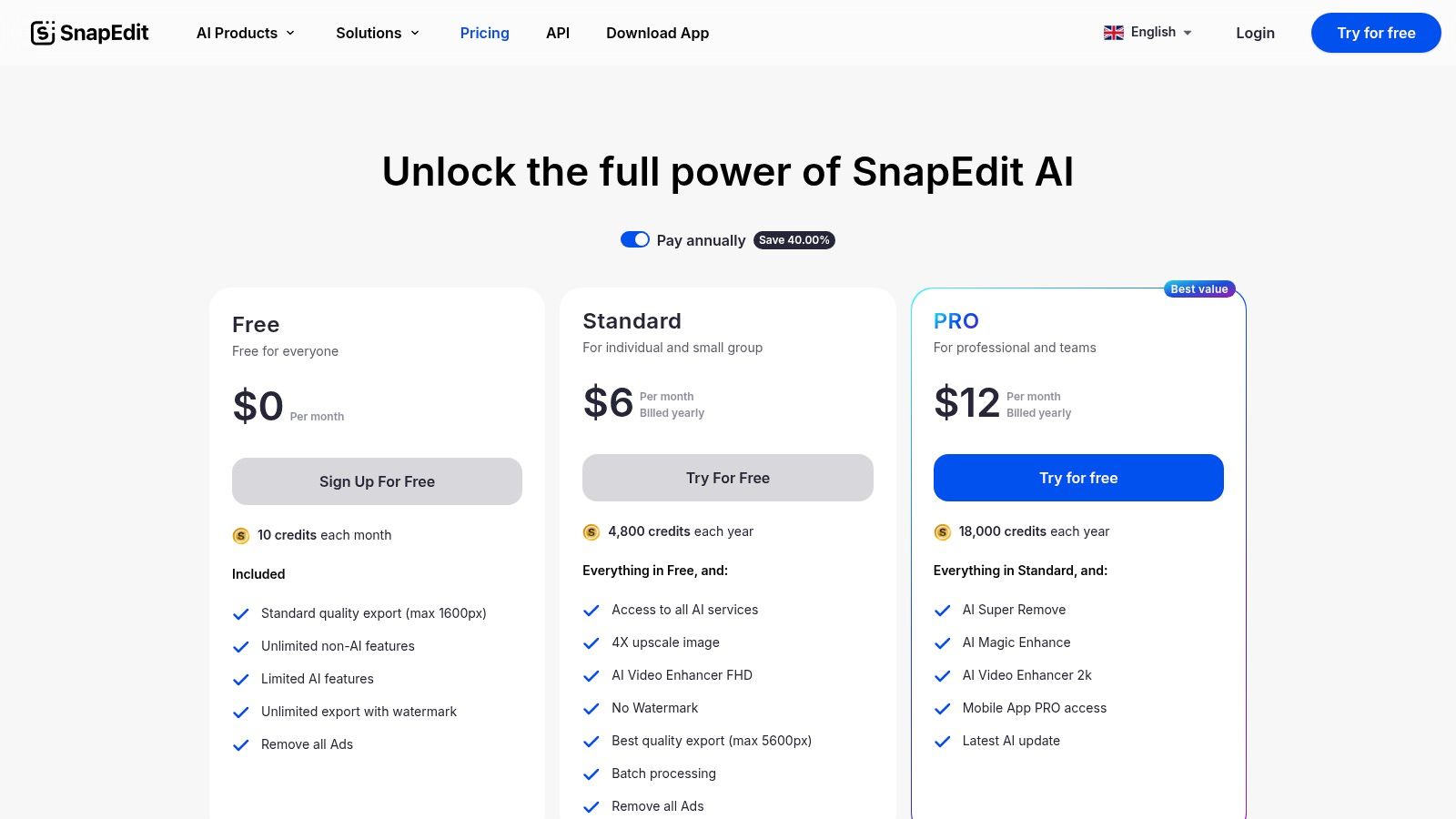Click the SnapEdit logo icon
The width and height of the screenshot is (1456, 819).
click(x=43, y=33)
